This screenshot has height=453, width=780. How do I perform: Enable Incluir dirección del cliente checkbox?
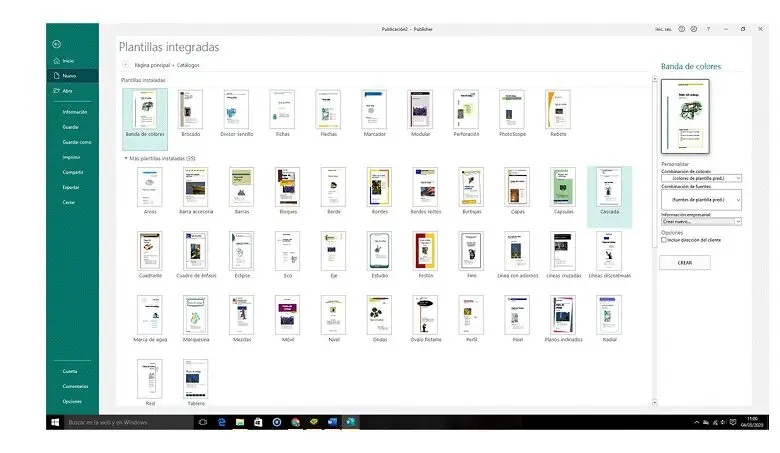coord(664,240)
